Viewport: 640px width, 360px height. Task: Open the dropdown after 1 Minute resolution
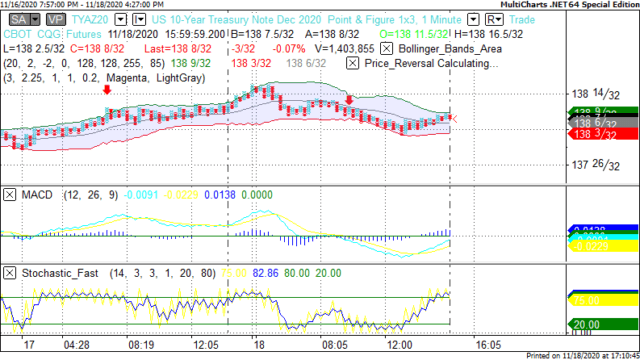coord(473,20)
